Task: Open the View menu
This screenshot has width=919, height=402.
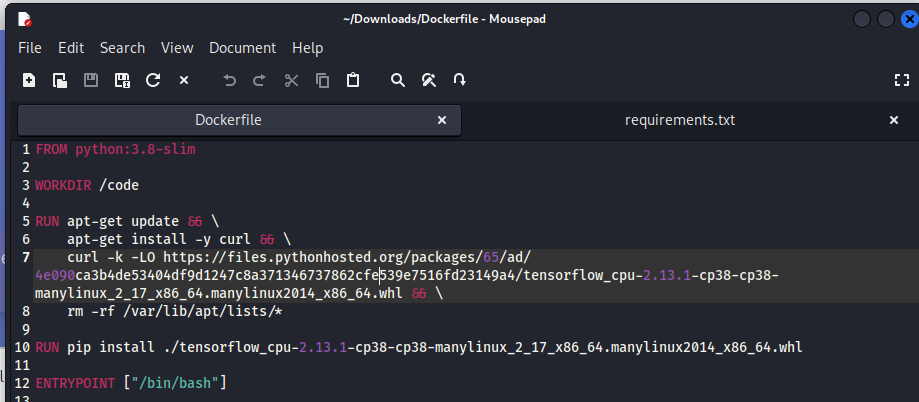Action: pos(177,48)
